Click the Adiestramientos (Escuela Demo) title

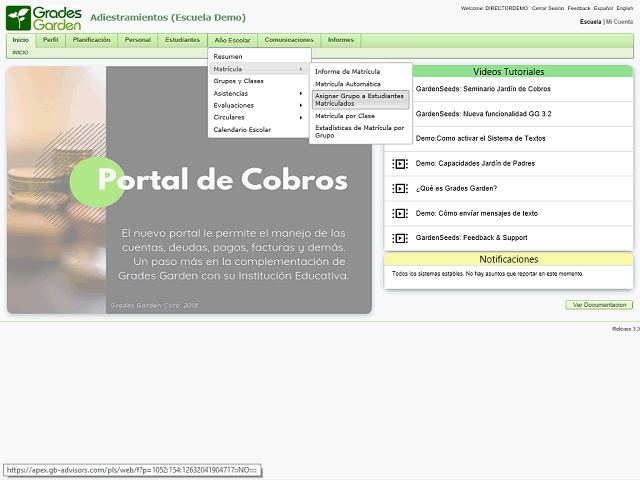click(x=168, y=18)
